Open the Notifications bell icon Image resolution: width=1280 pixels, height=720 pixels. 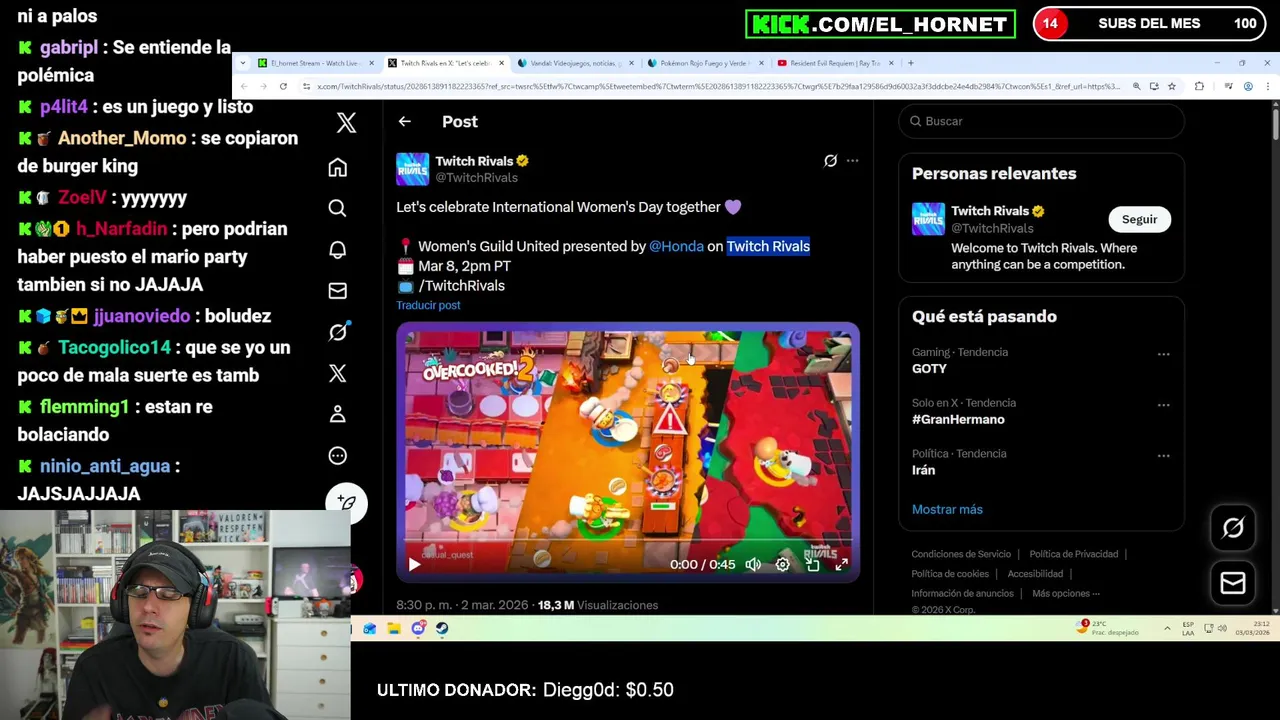pos(337,249)
